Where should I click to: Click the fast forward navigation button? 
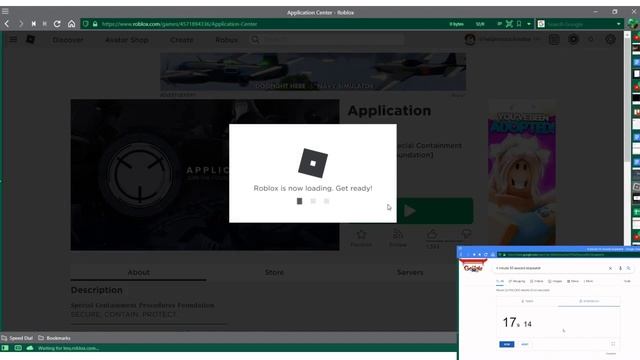coord(45,24)
